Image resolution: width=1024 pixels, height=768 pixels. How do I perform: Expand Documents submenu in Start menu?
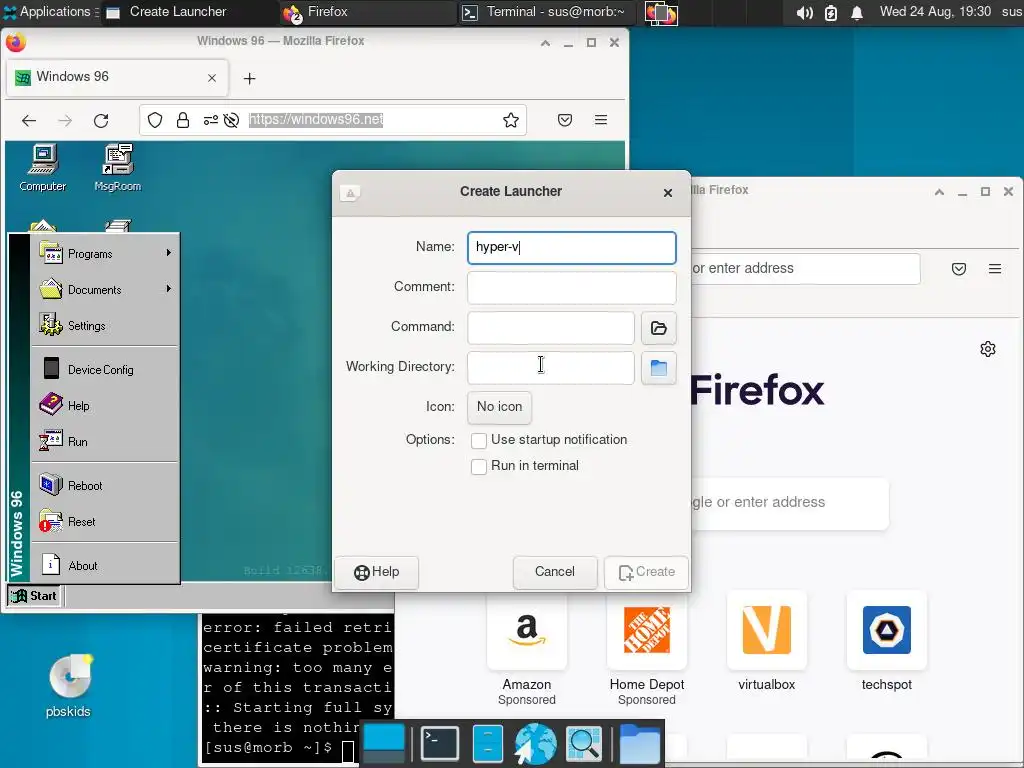pyautogui.click(x=104, y=289)
